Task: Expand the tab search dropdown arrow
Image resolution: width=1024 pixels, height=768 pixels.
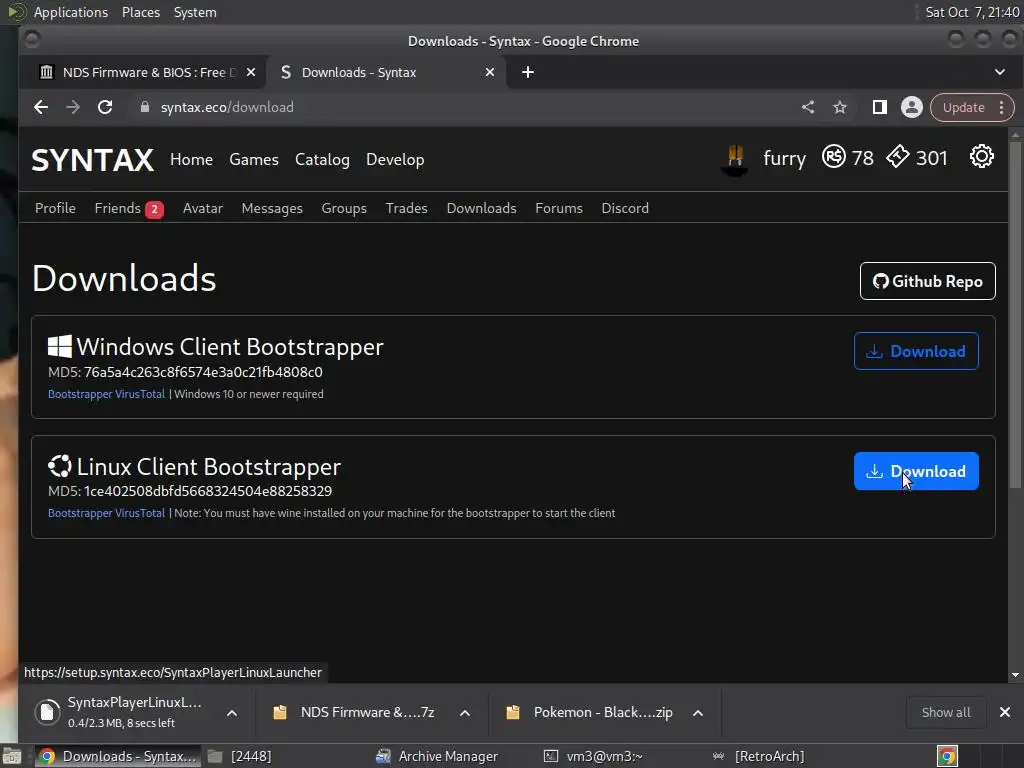Action: pos(1000,72)
